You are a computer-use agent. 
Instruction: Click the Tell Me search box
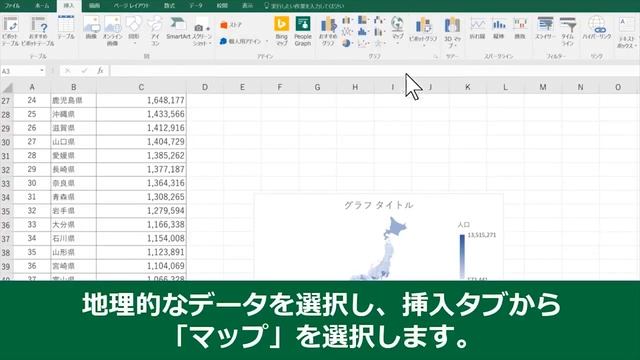(304, 6)
